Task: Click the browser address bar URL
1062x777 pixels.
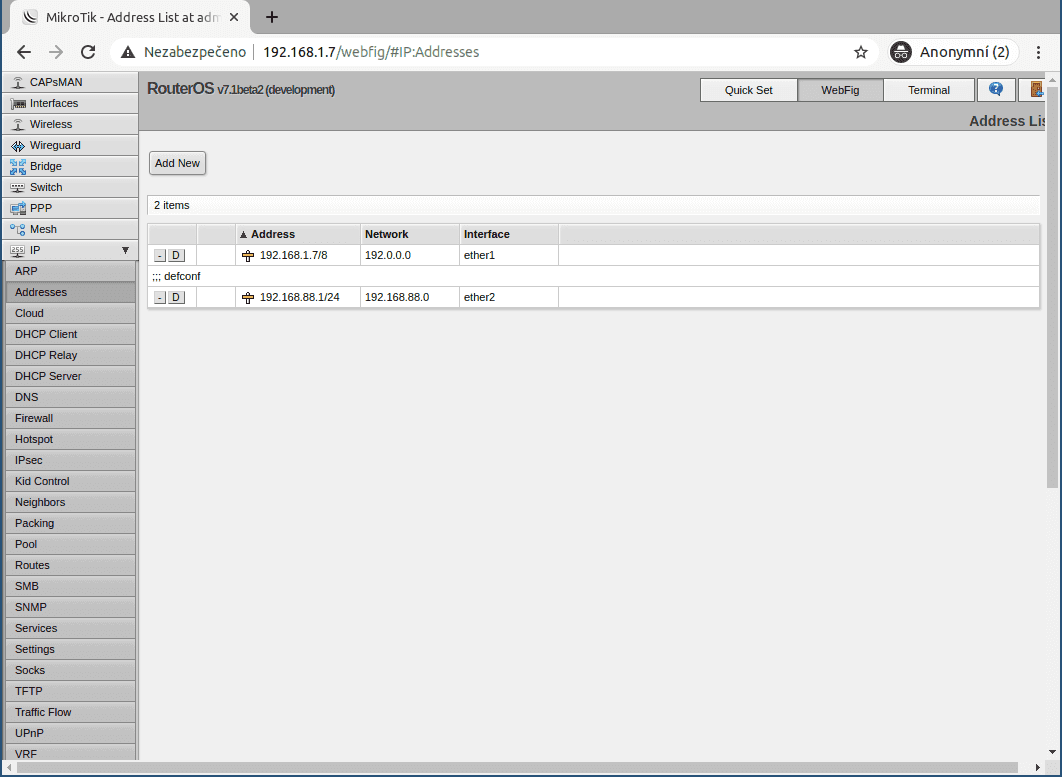Action: [x=370, y=52]
